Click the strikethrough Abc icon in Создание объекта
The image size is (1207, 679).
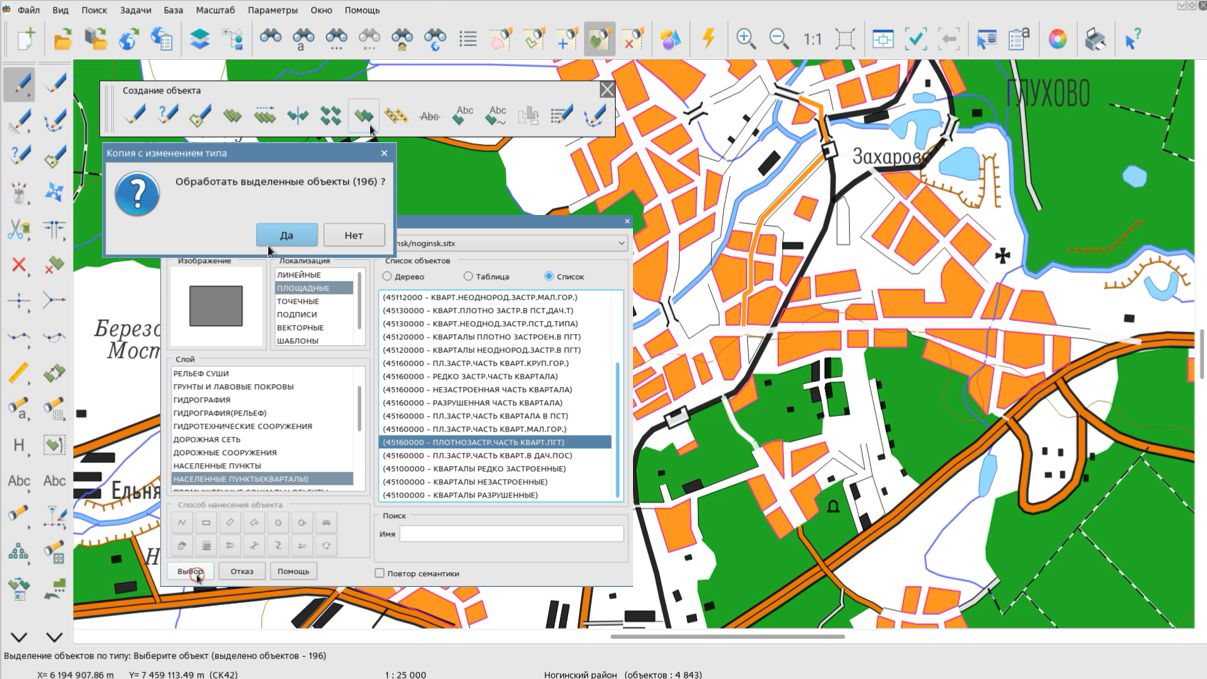430,116
